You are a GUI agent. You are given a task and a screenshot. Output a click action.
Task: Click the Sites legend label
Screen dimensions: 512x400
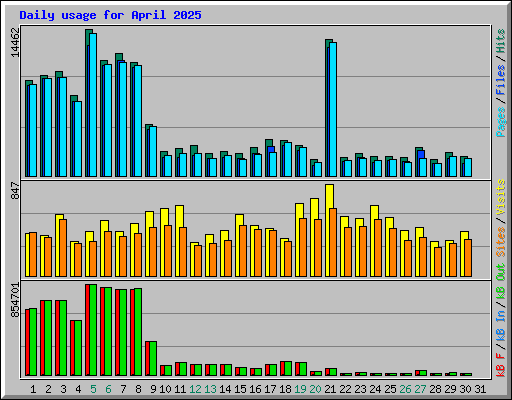[500, 242]
